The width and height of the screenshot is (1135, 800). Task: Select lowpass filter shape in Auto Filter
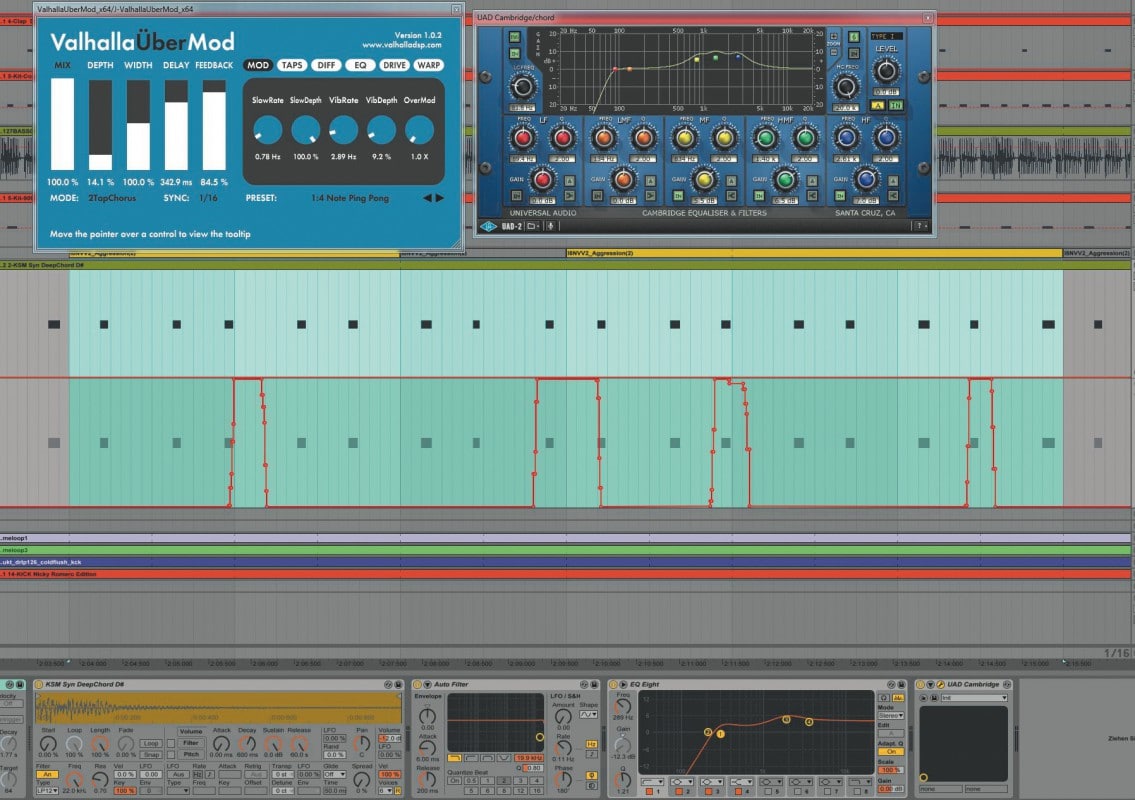(455, 758)
